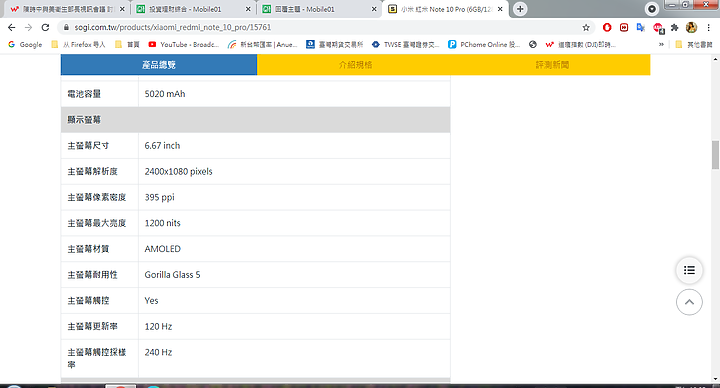The width and height of the screenshot is (720, 388).
Task: Reload the current page
Action: coord(45,28)
